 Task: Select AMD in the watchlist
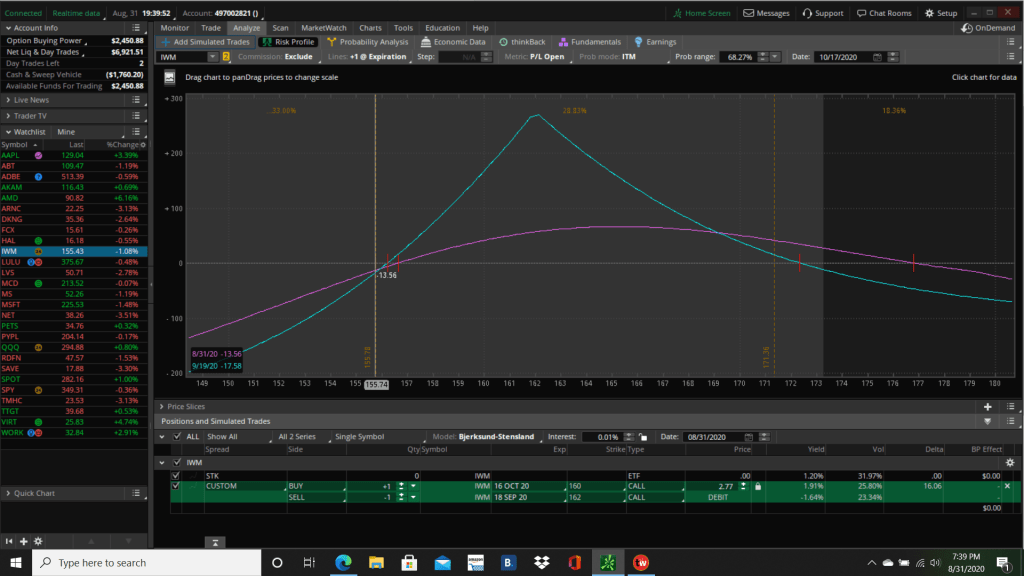click(x=14, y=197)
